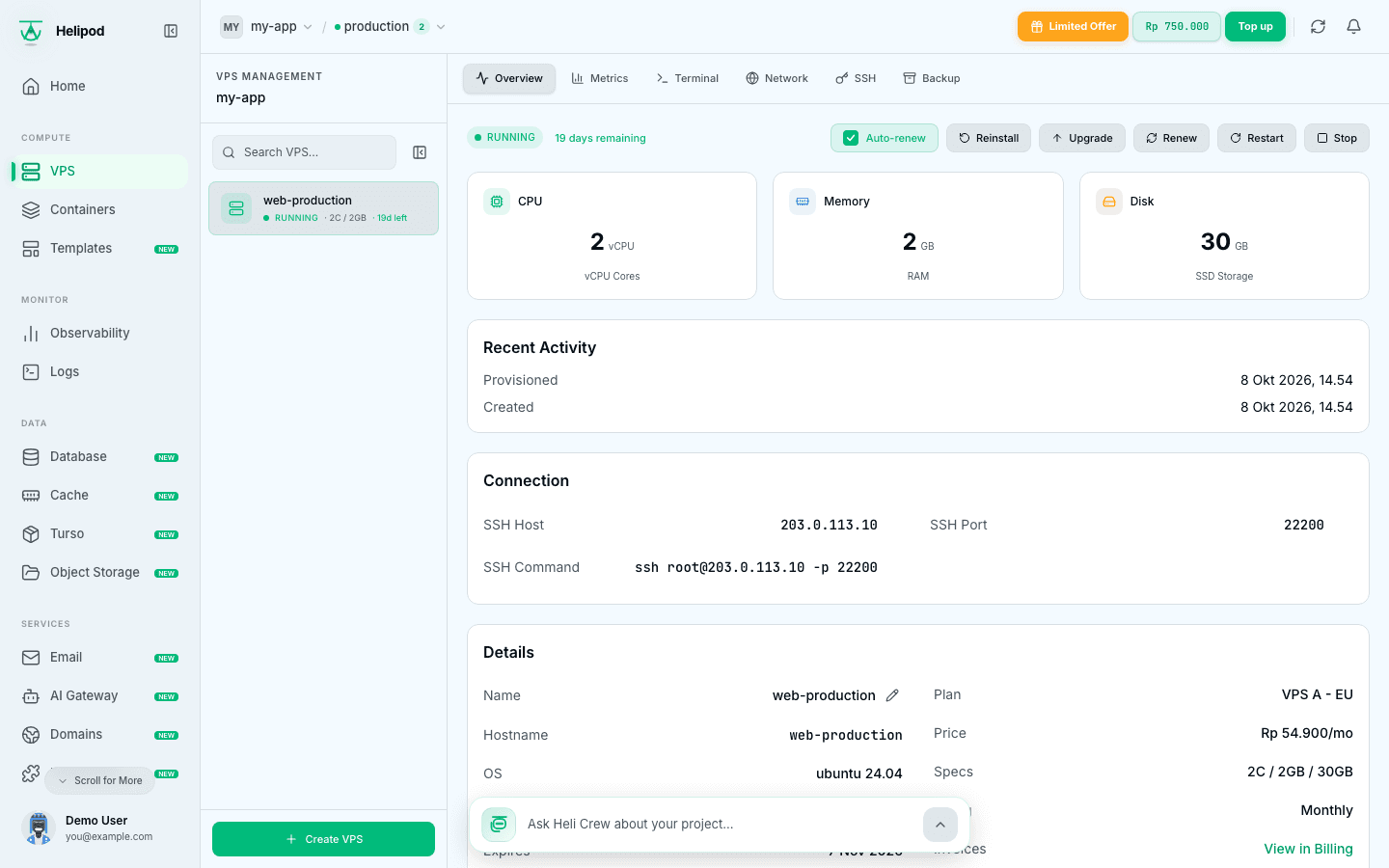Click 19 days remaining text
This screenshot has height=868, width=1389.
coord(600,138)
